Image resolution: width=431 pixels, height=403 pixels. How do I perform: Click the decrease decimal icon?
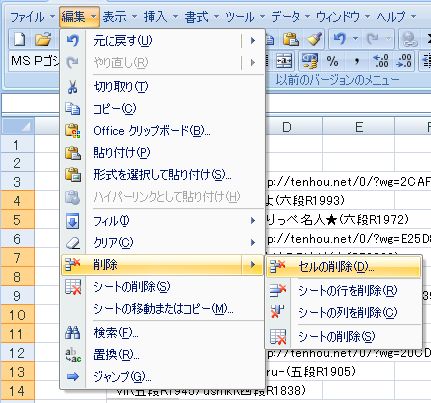(x=404, y=61)
